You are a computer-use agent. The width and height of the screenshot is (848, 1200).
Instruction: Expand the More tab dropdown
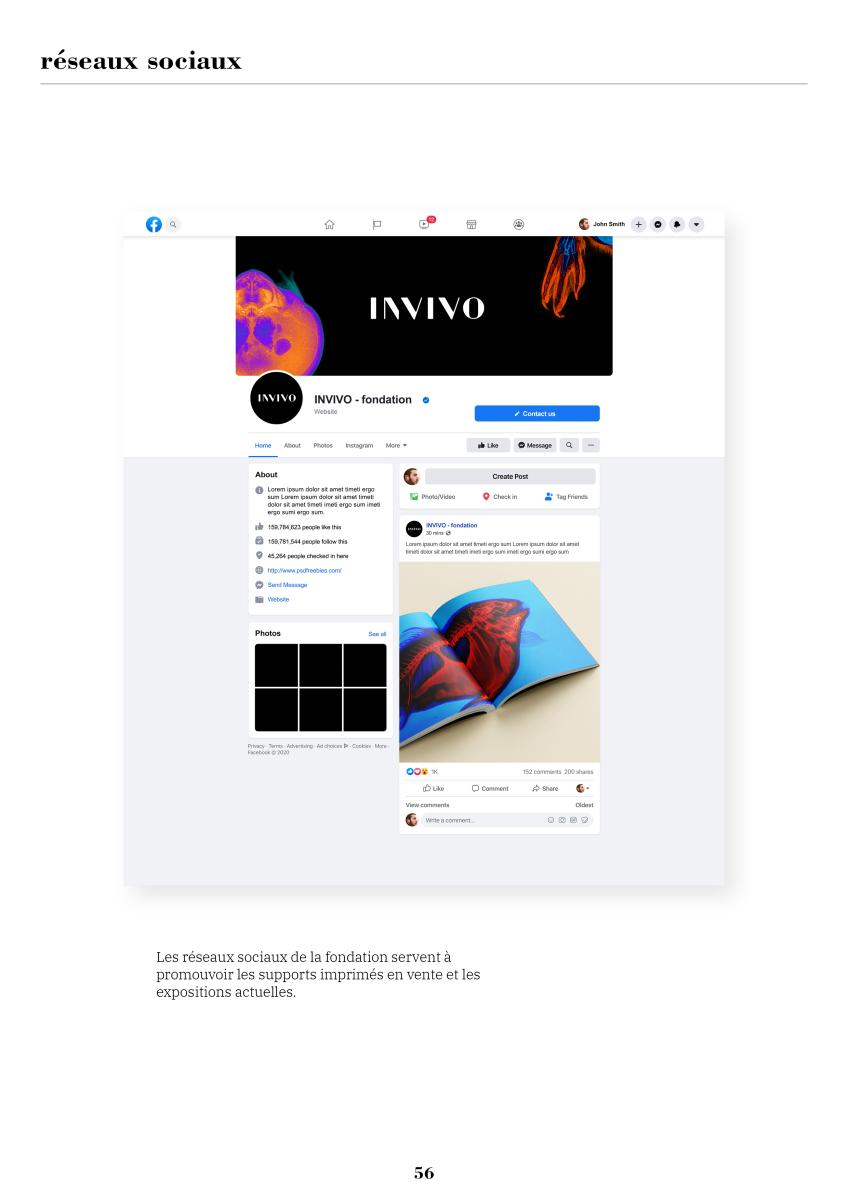tap(396, 445)
